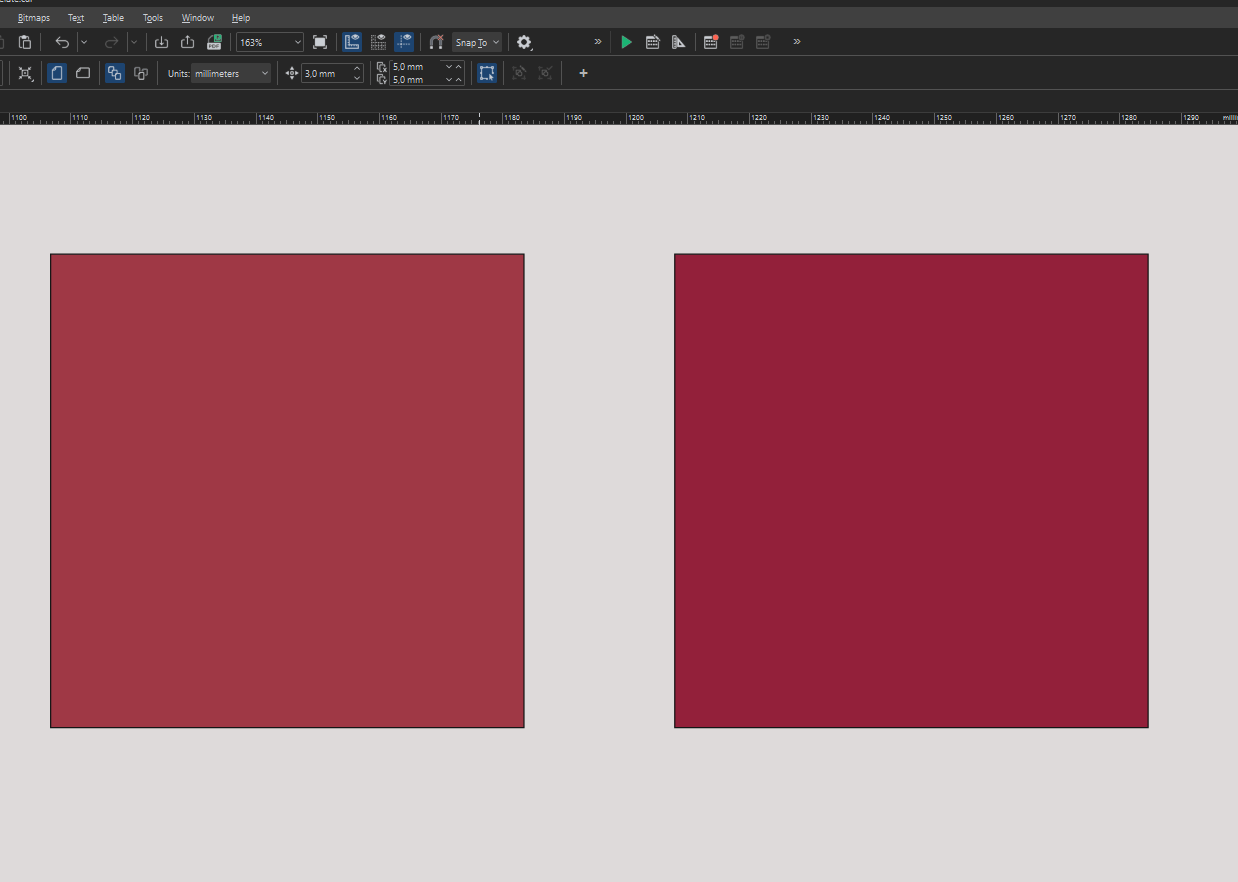The image size is (1238, 882).
Task: Click the Export icon
Action: pos(187,42)
